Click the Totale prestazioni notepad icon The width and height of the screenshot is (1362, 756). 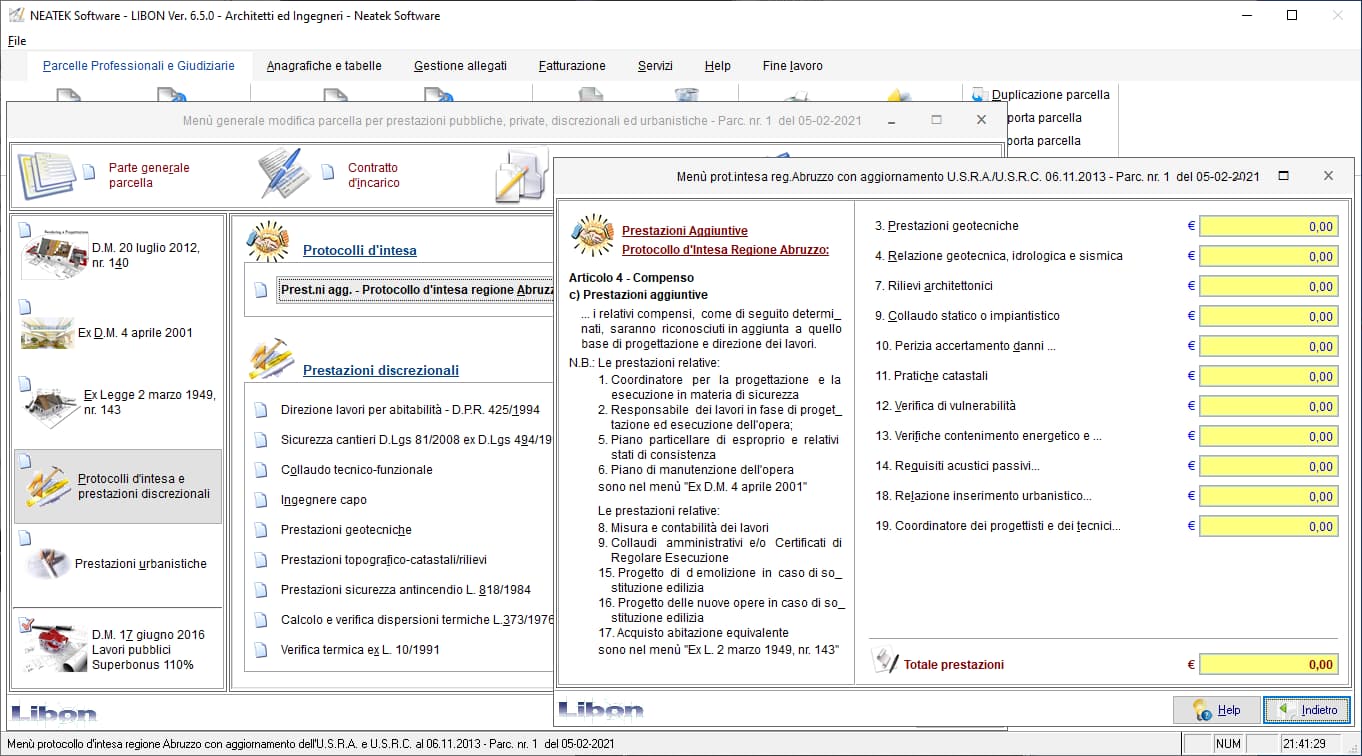884,660
